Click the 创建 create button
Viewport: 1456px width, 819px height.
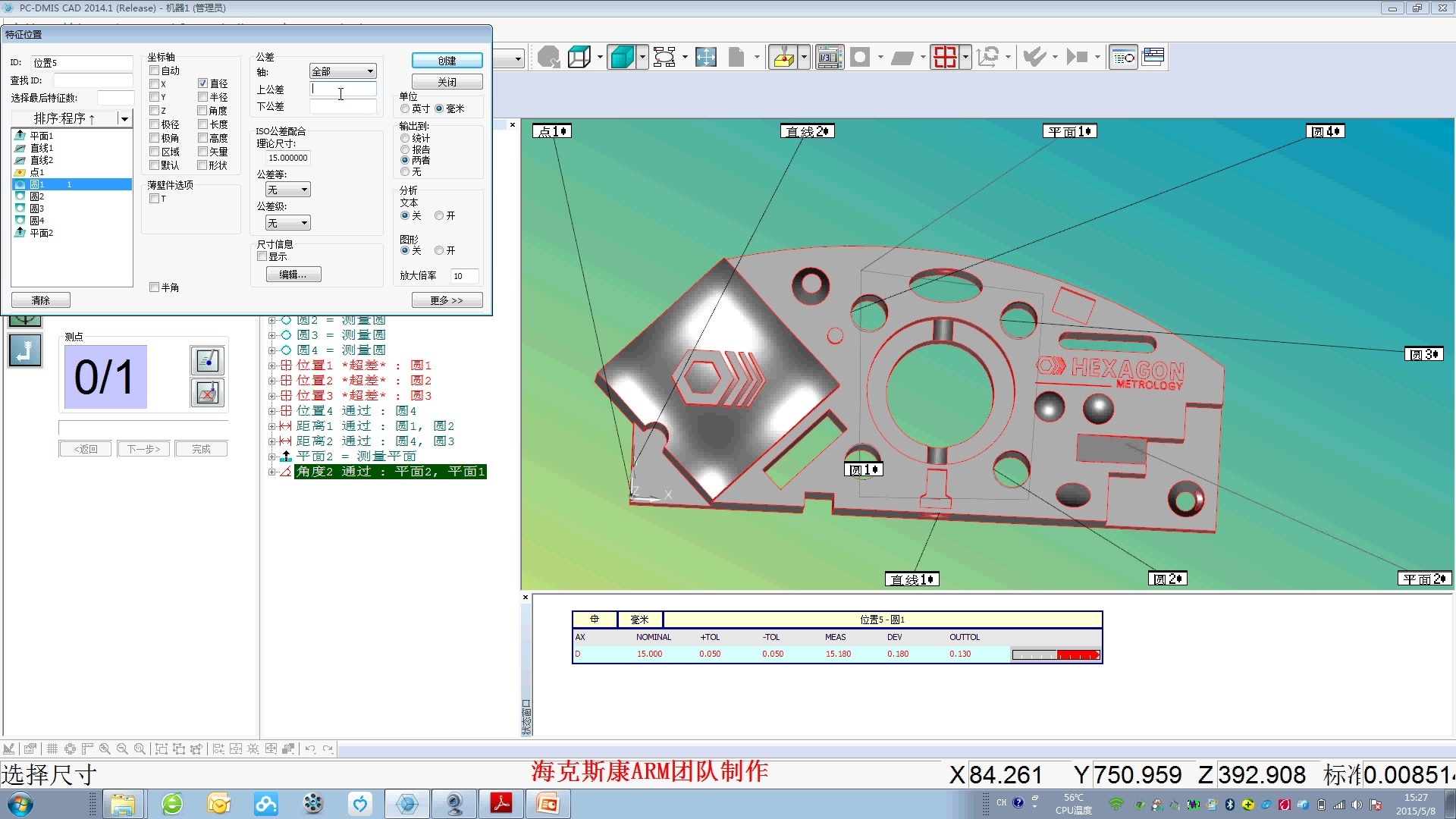pyautogui.click(x=447, y=61)
